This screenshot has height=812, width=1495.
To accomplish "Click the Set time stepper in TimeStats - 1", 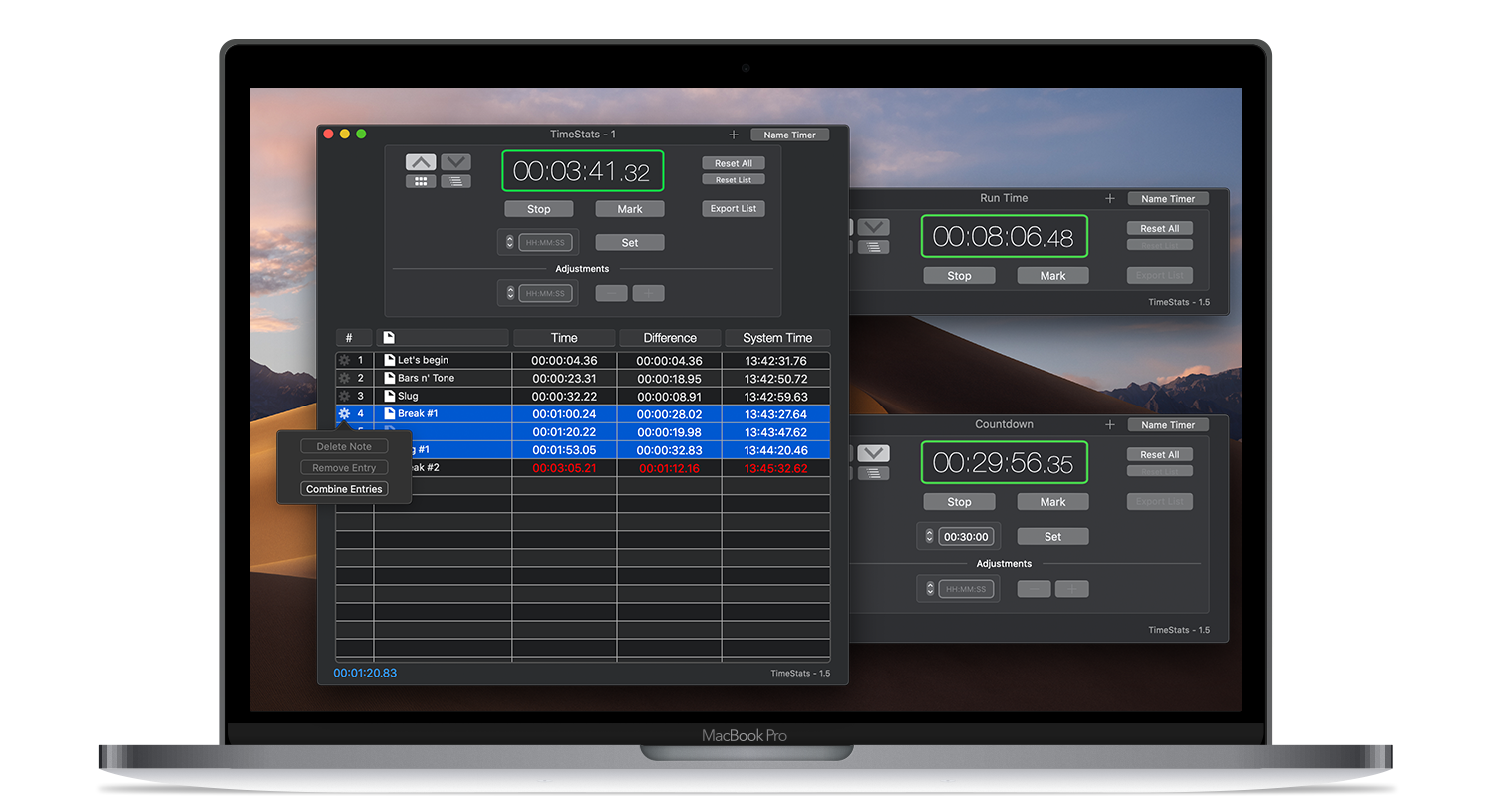I will coord(510,242).
